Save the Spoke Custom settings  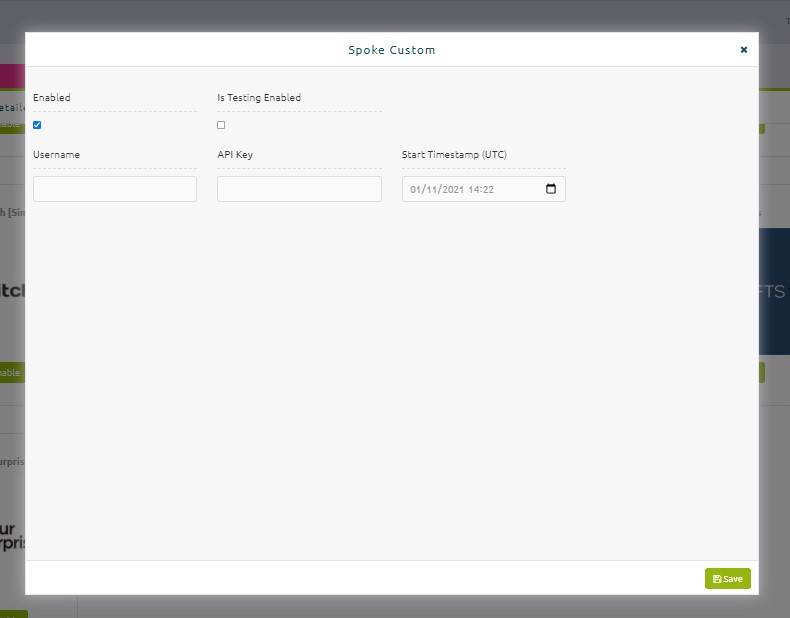click(728, 579)
